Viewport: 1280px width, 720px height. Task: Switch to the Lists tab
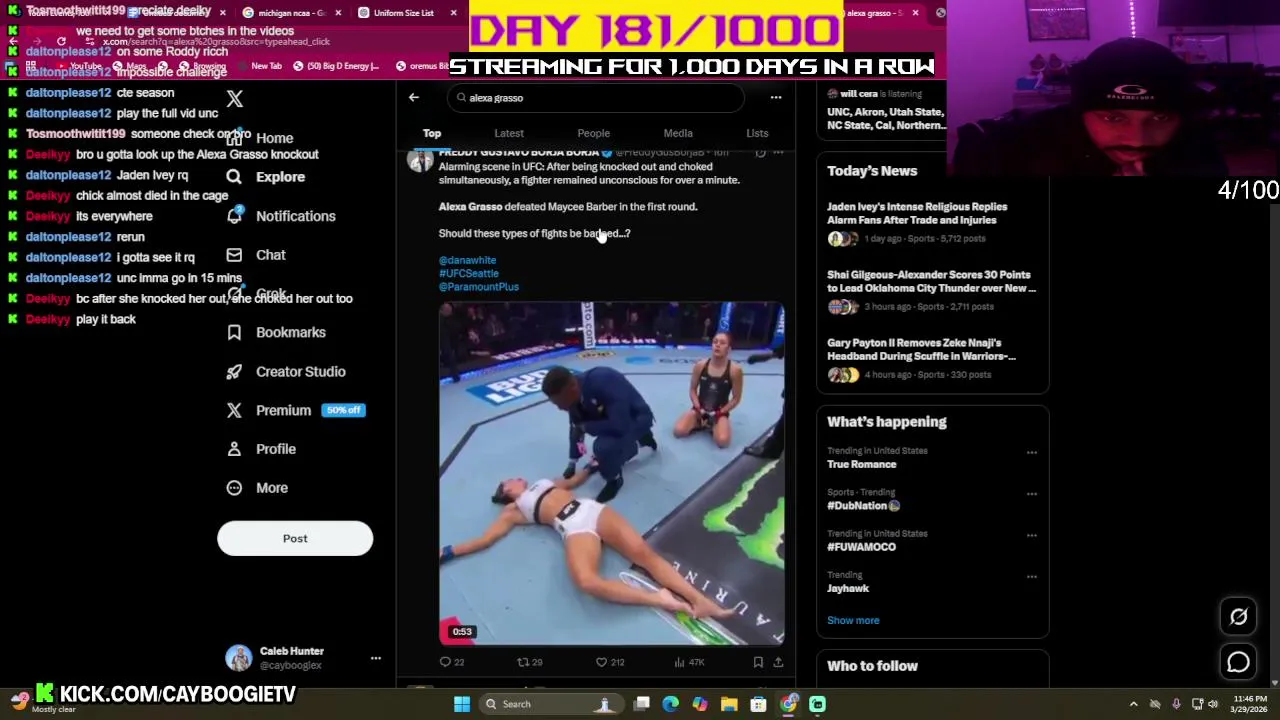pyautogui.click(x=757, y=133)
